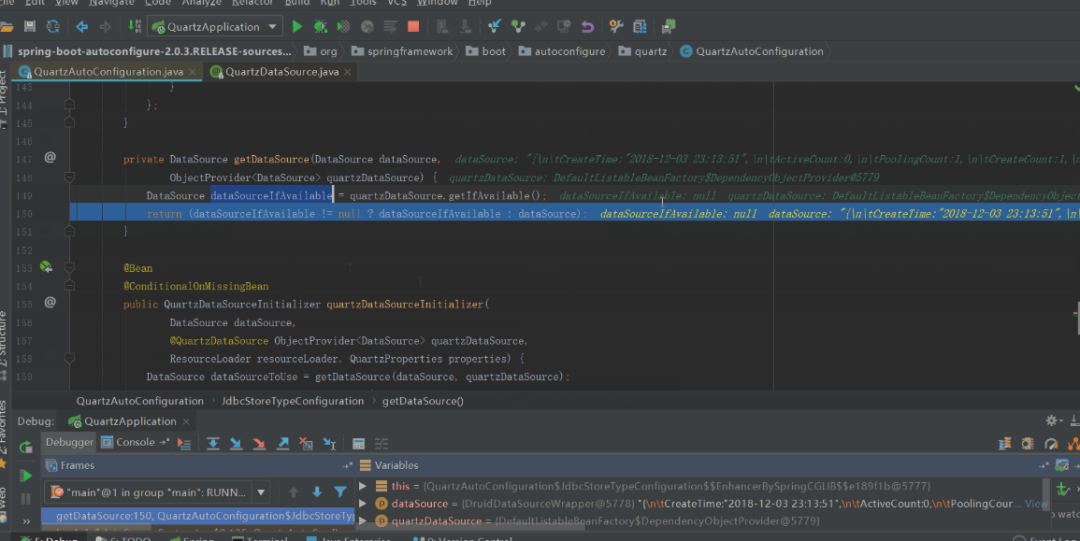The width and height of the screenshot is (1080, 541).
Task: Click the bean gutter icon at line 153
Action: click(45, 267)
